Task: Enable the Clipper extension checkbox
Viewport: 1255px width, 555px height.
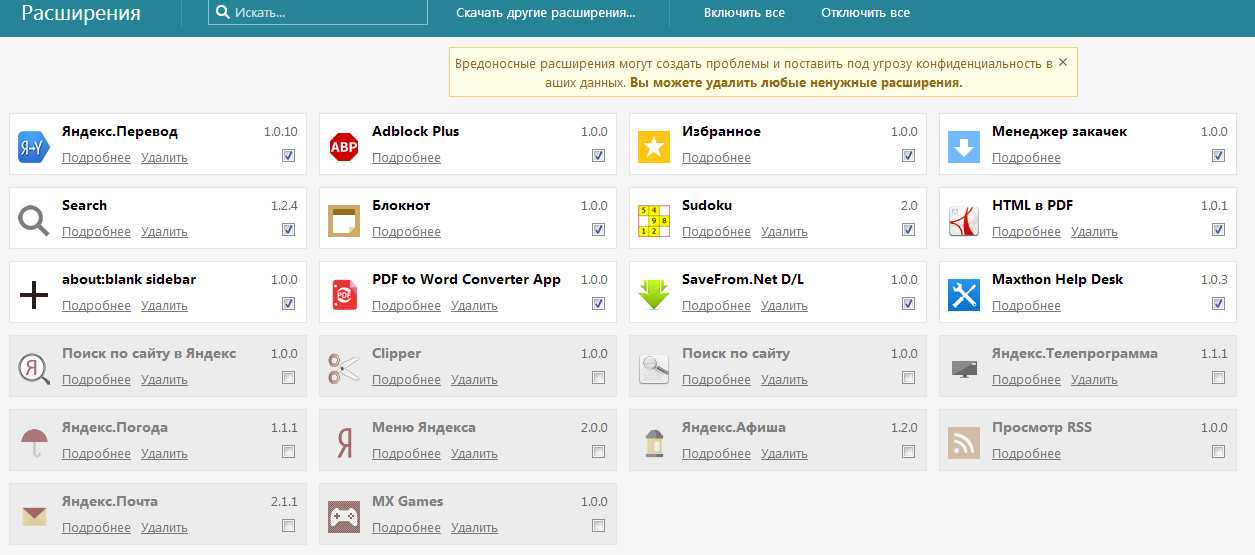Action: click(598, 378)
